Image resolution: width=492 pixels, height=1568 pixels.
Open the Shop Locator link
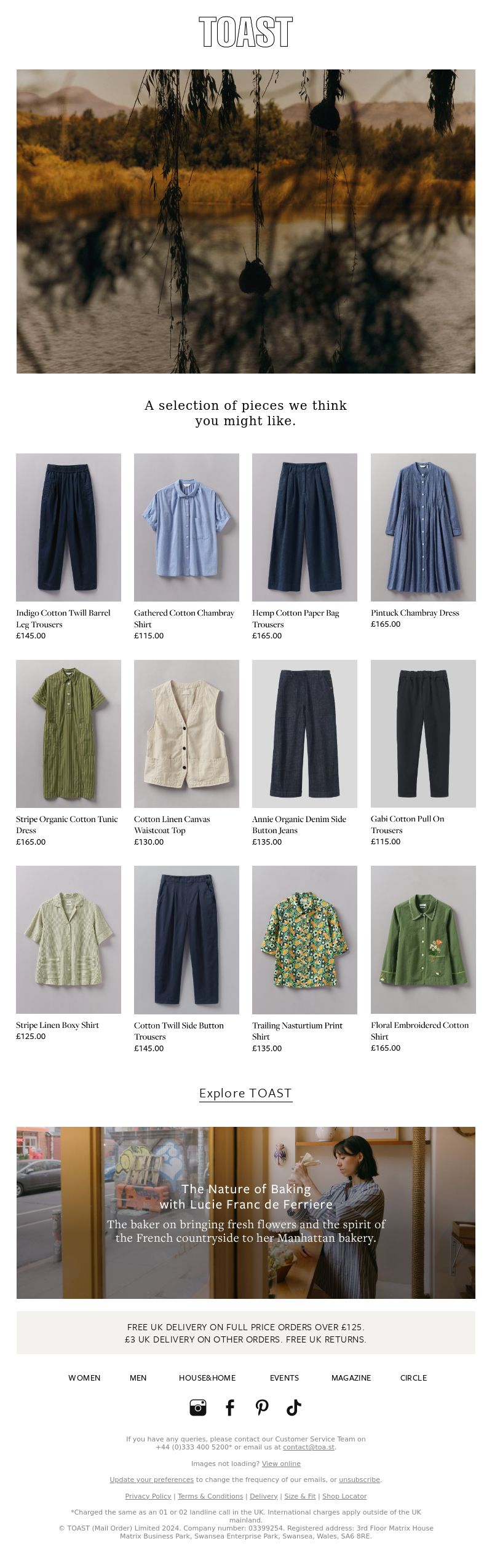[x=344, y=1496]
